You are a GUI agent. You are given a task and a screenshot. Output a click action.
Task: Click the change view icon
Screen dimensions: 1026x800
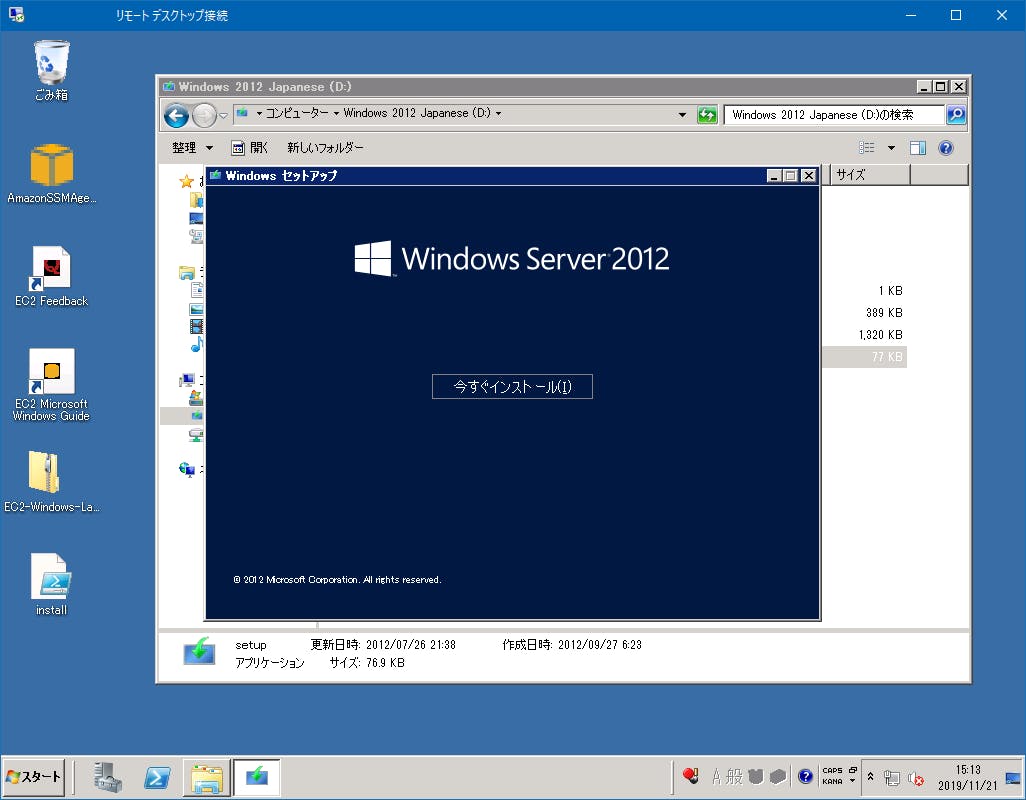[x=867, y=148]
